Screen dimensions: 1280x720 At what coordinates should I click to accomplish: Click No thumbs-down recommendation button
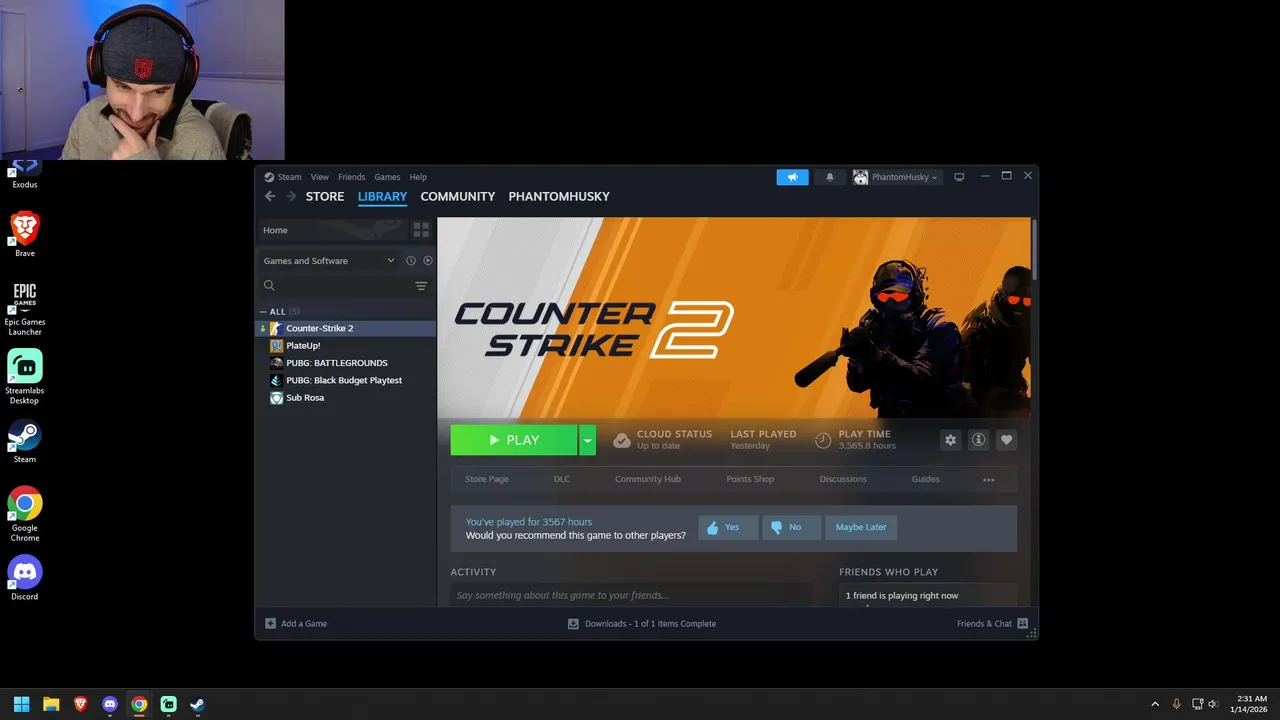click(x=791, y=527)
